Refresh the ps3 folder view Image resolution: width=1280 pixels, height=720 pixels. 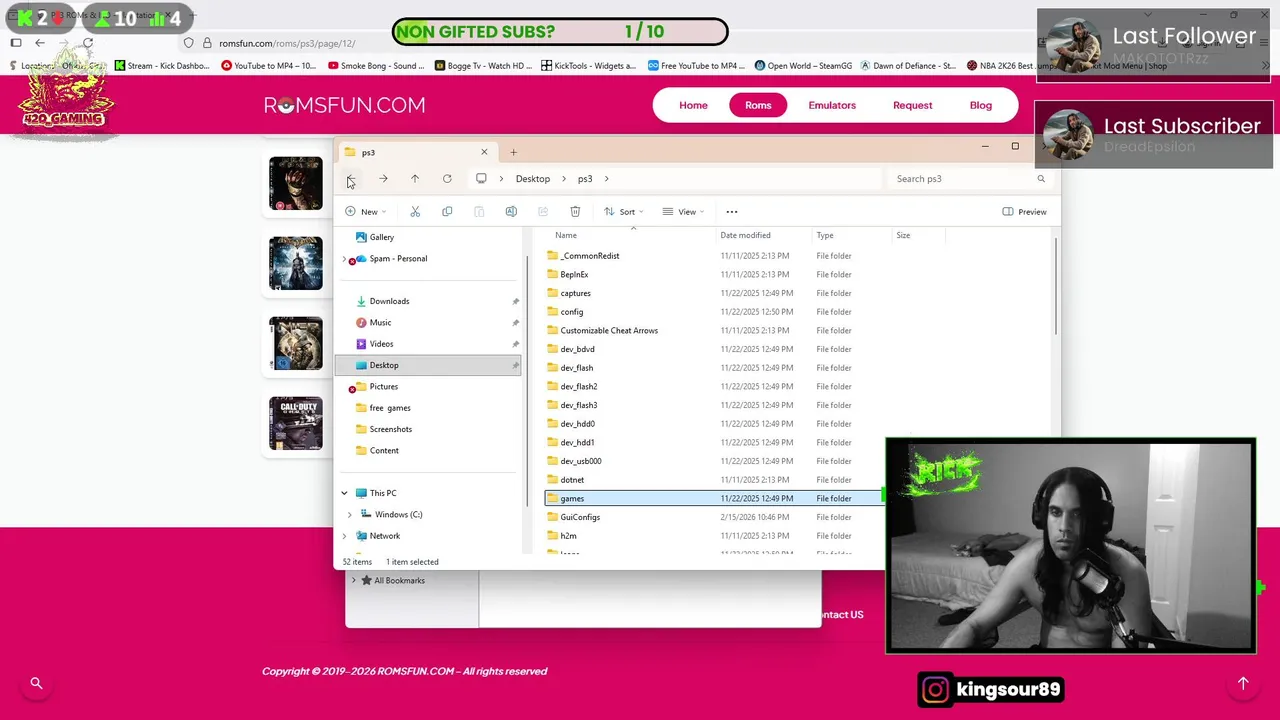(447, 179)
